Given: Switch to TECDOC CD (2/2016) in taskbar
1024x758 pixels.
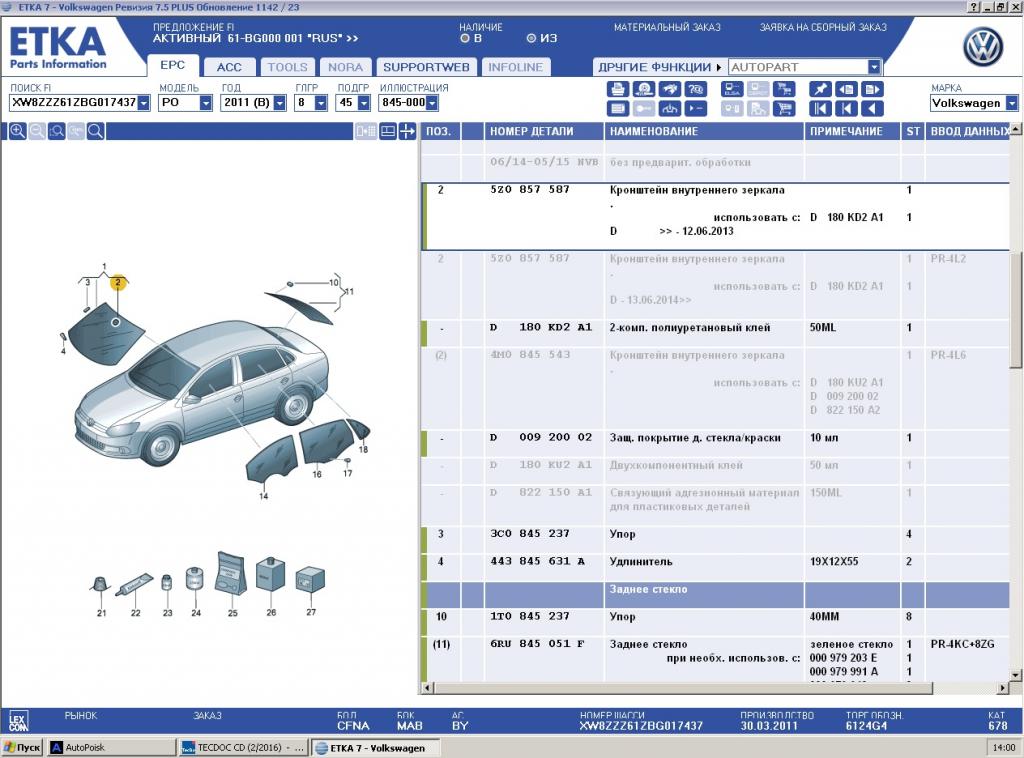Looking at the screenshot, I should [x=243, y=748].
